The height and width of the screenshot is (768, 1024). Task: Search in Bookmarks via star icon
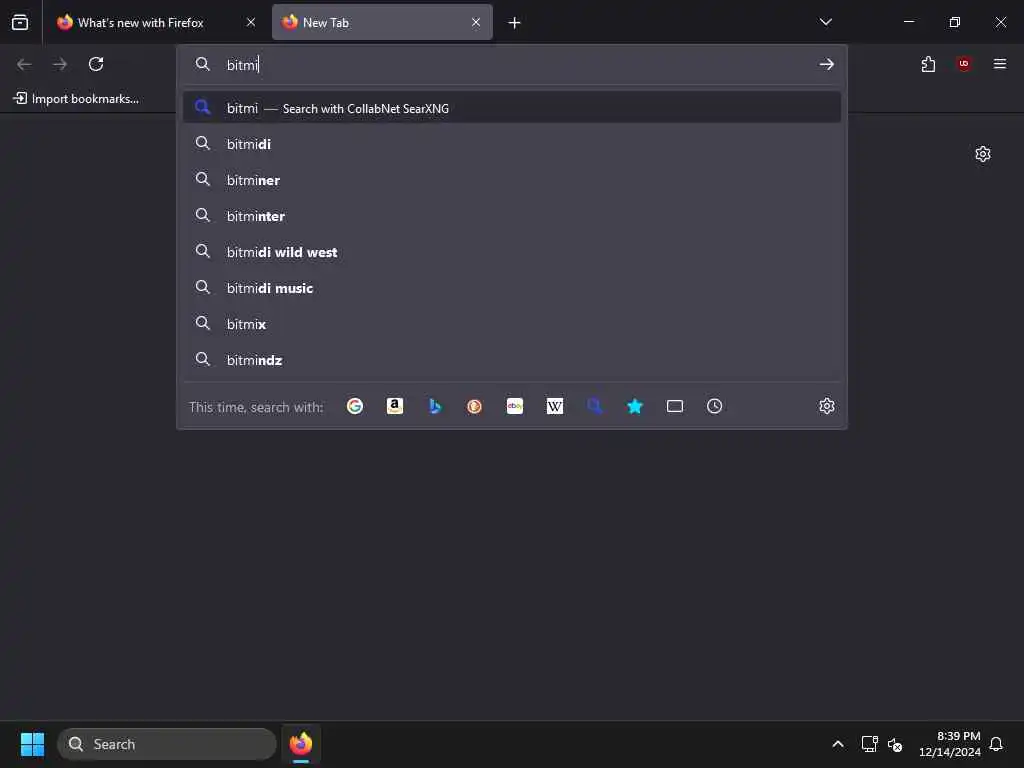[x=635, y=406]
